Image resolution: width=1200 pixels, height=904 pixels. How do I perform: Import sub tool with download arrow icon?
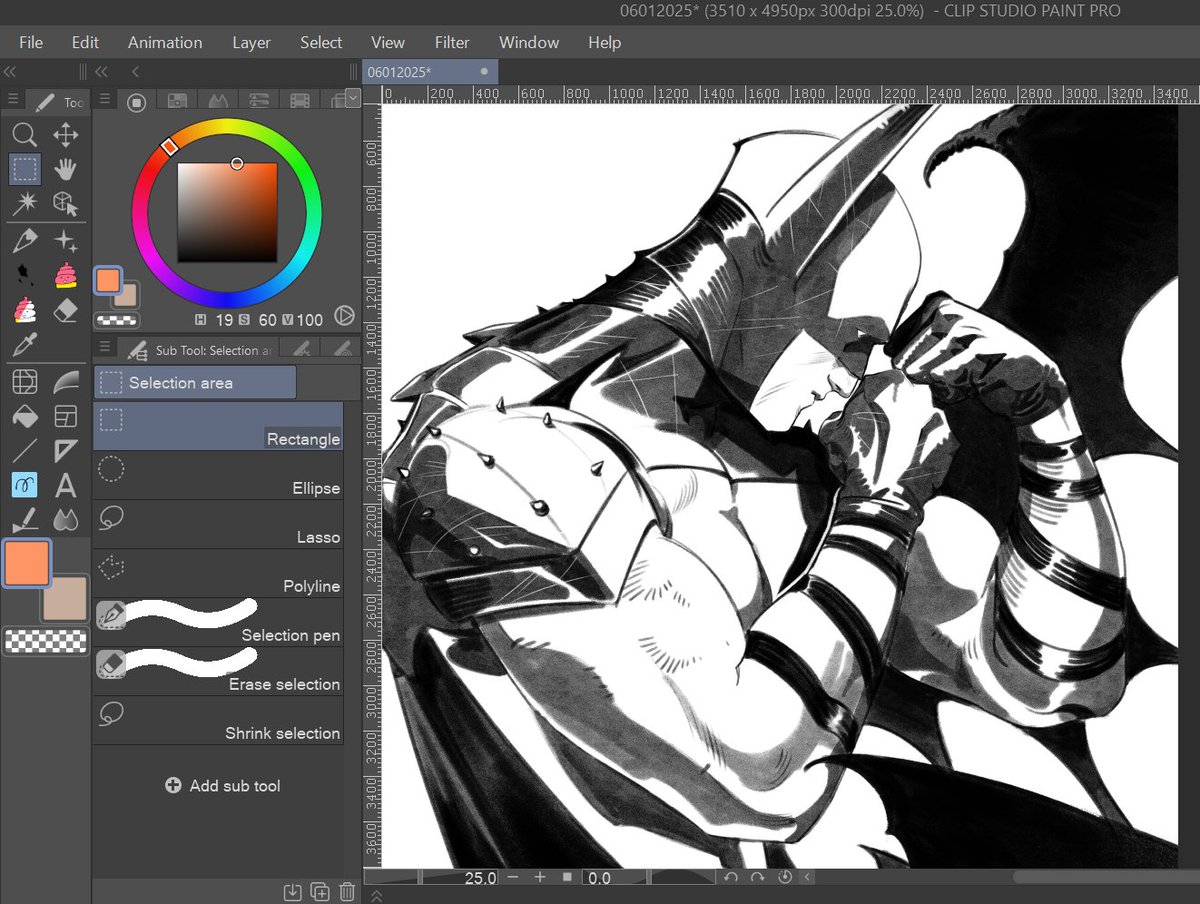[x=293, y=892]
